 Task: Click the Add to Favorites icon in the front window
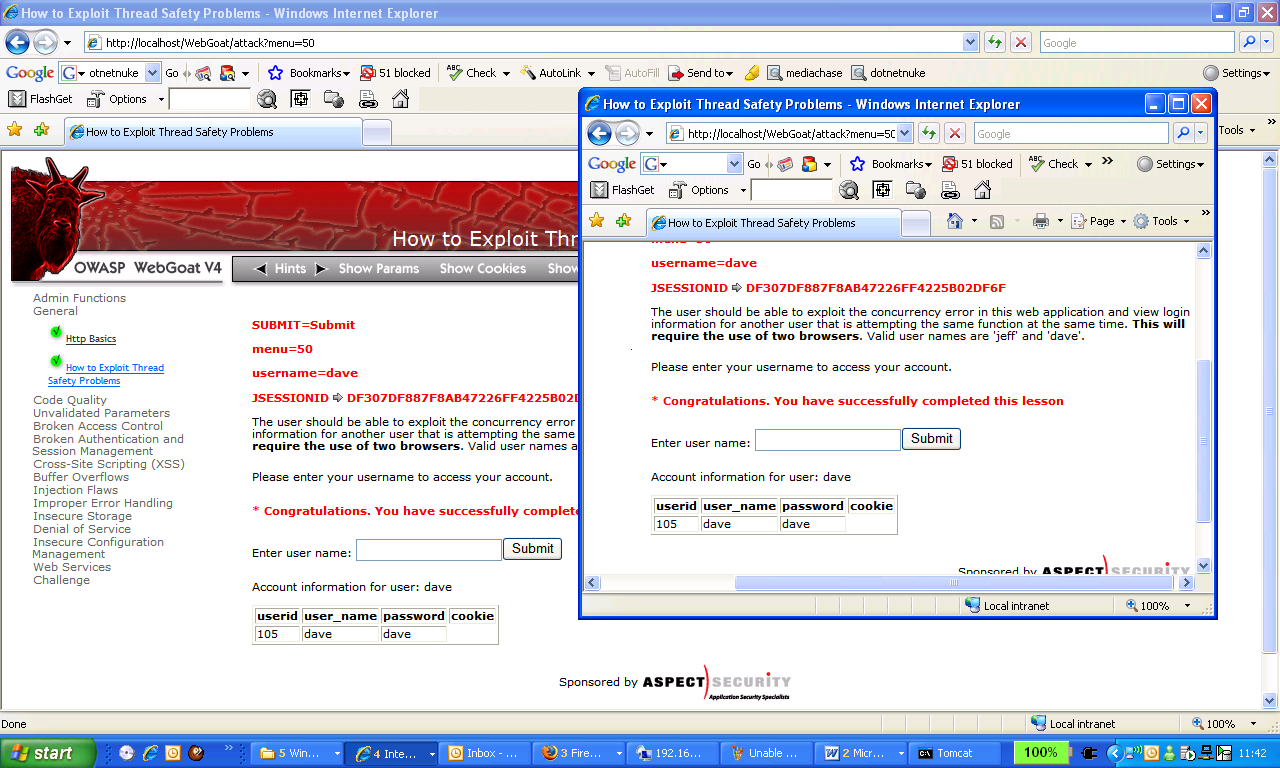pyautogui.click(x=624, y=221)
